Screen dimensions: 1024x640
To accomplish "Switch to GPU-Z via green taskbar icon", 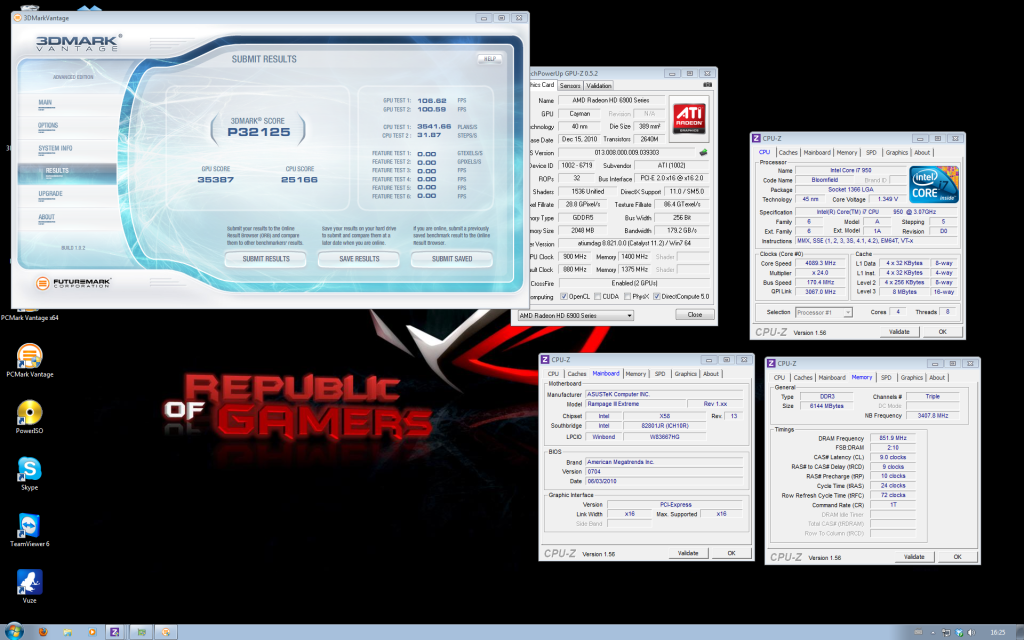I will pos(140,632).
